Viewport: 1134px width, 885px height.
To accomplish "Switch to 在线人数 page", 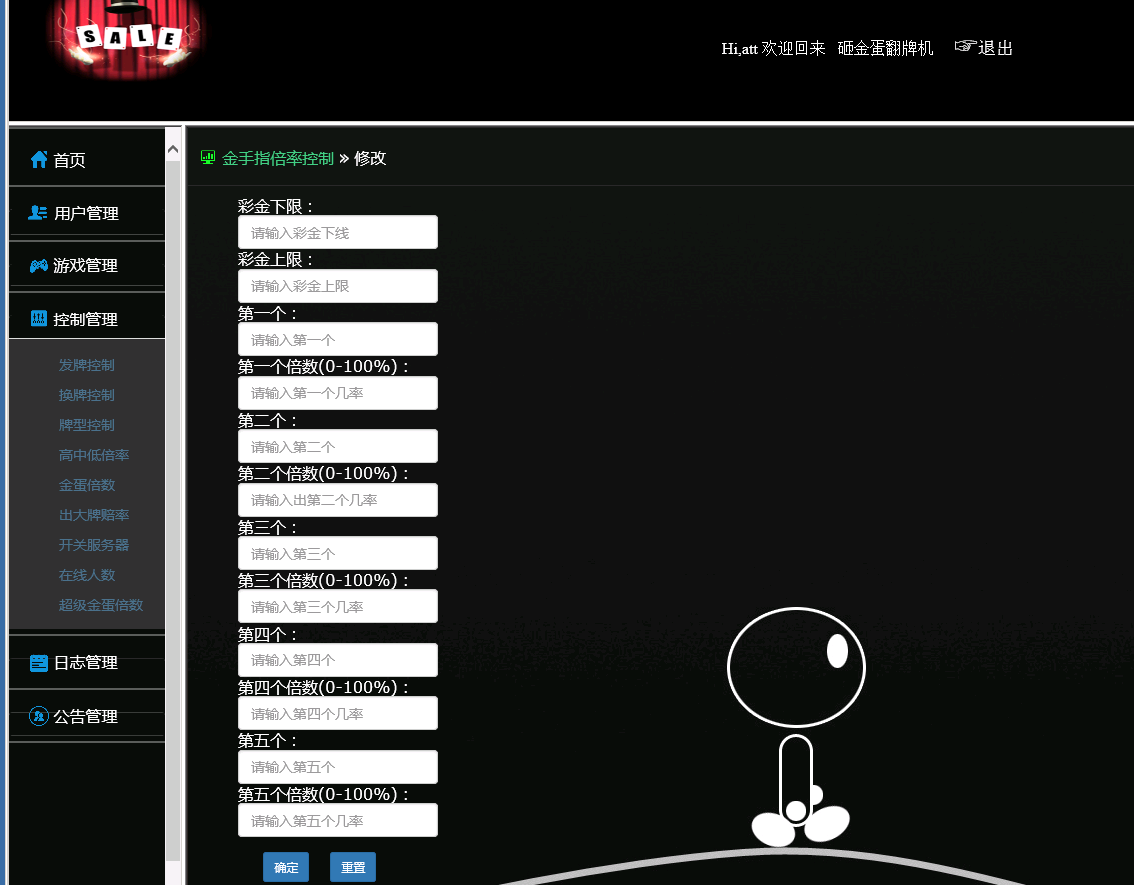I will point(86,574).
